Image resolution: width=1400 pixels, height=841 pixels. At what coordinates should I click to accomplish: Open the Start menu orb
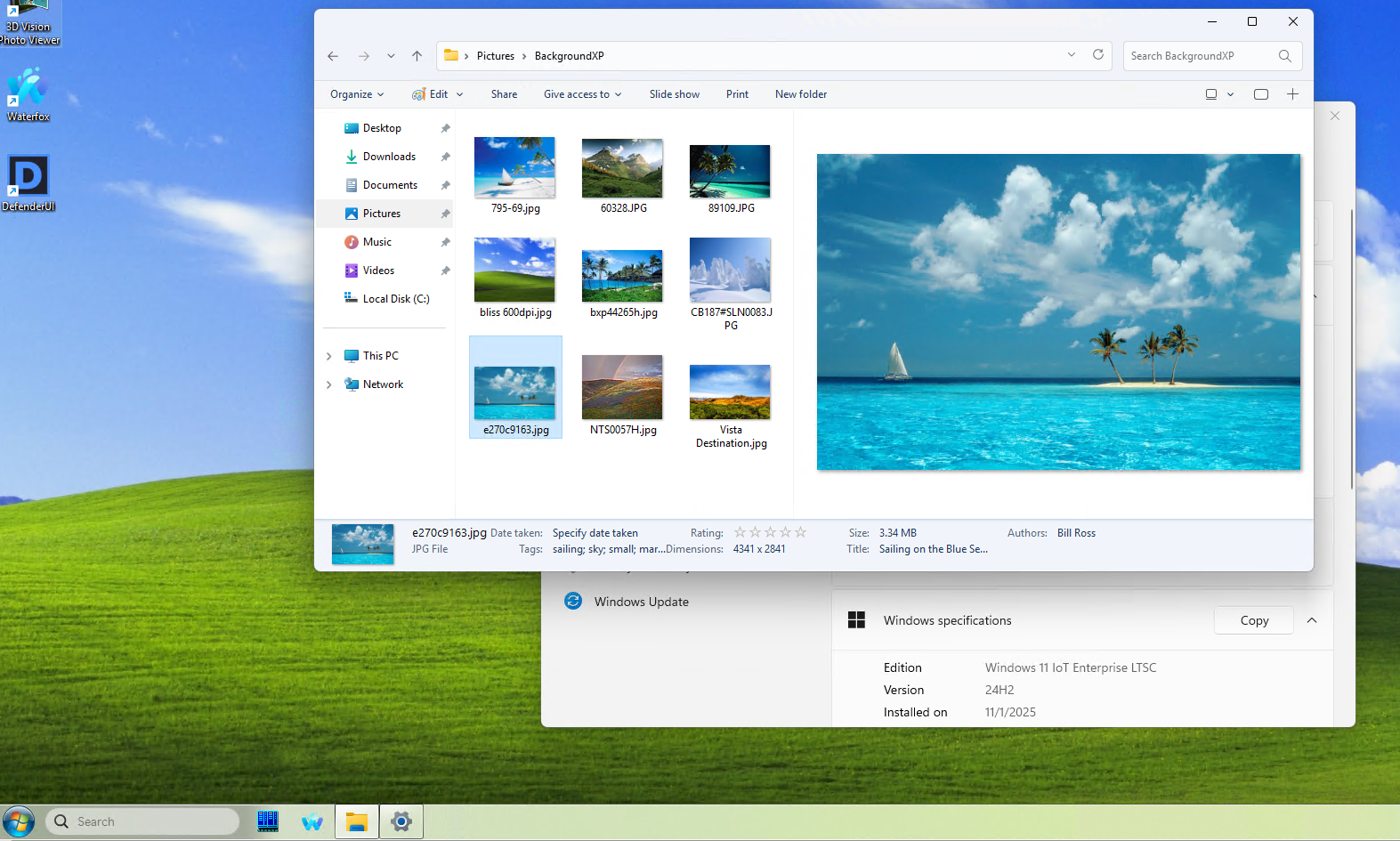point(18,821)
